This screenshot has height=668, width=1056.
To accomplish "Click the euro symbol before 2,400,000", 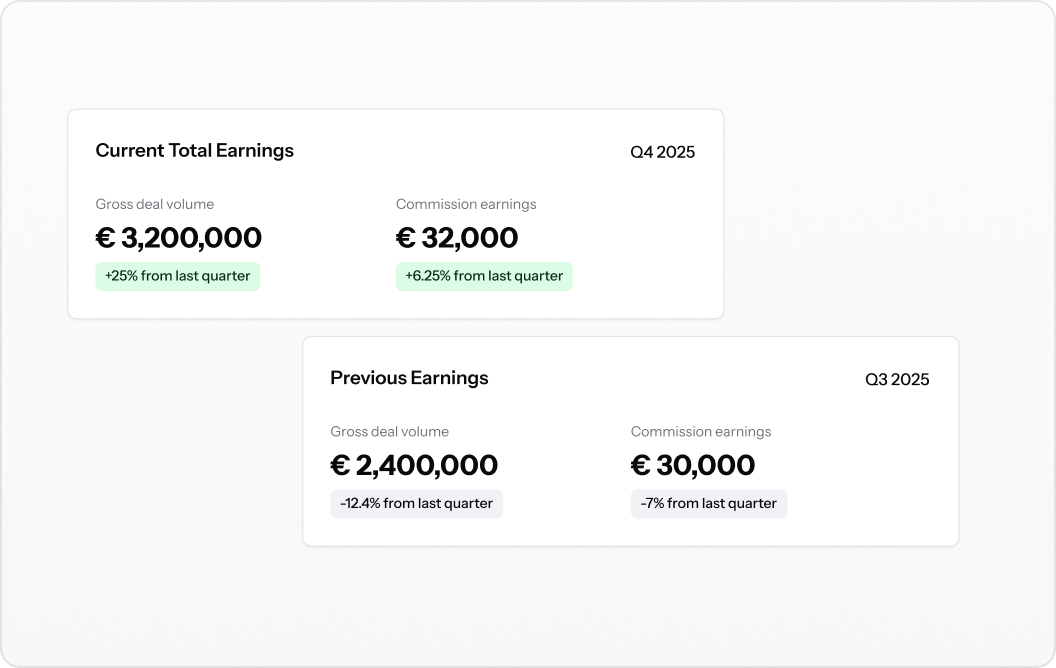I will pos(340,465).
